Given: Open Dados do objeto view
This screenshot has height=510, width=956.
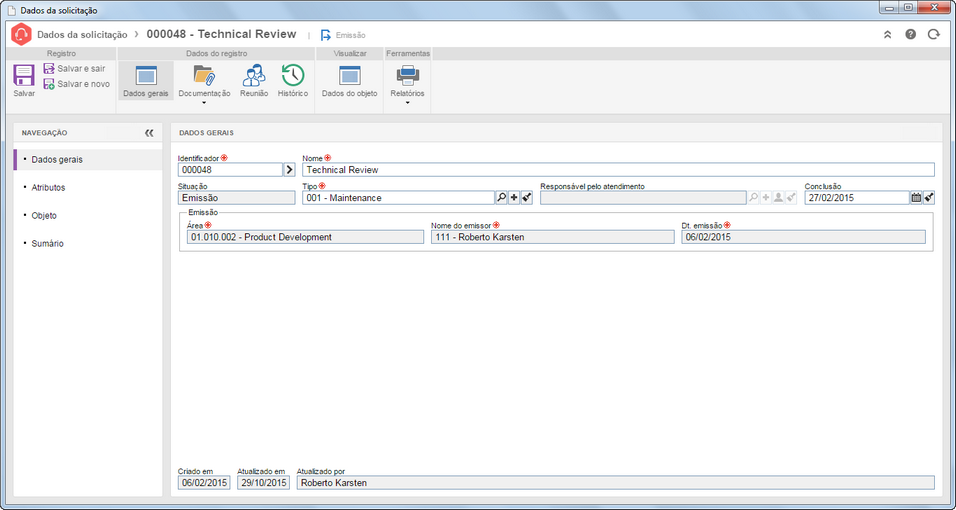Looking at the screenshot, I should [350, 81].
